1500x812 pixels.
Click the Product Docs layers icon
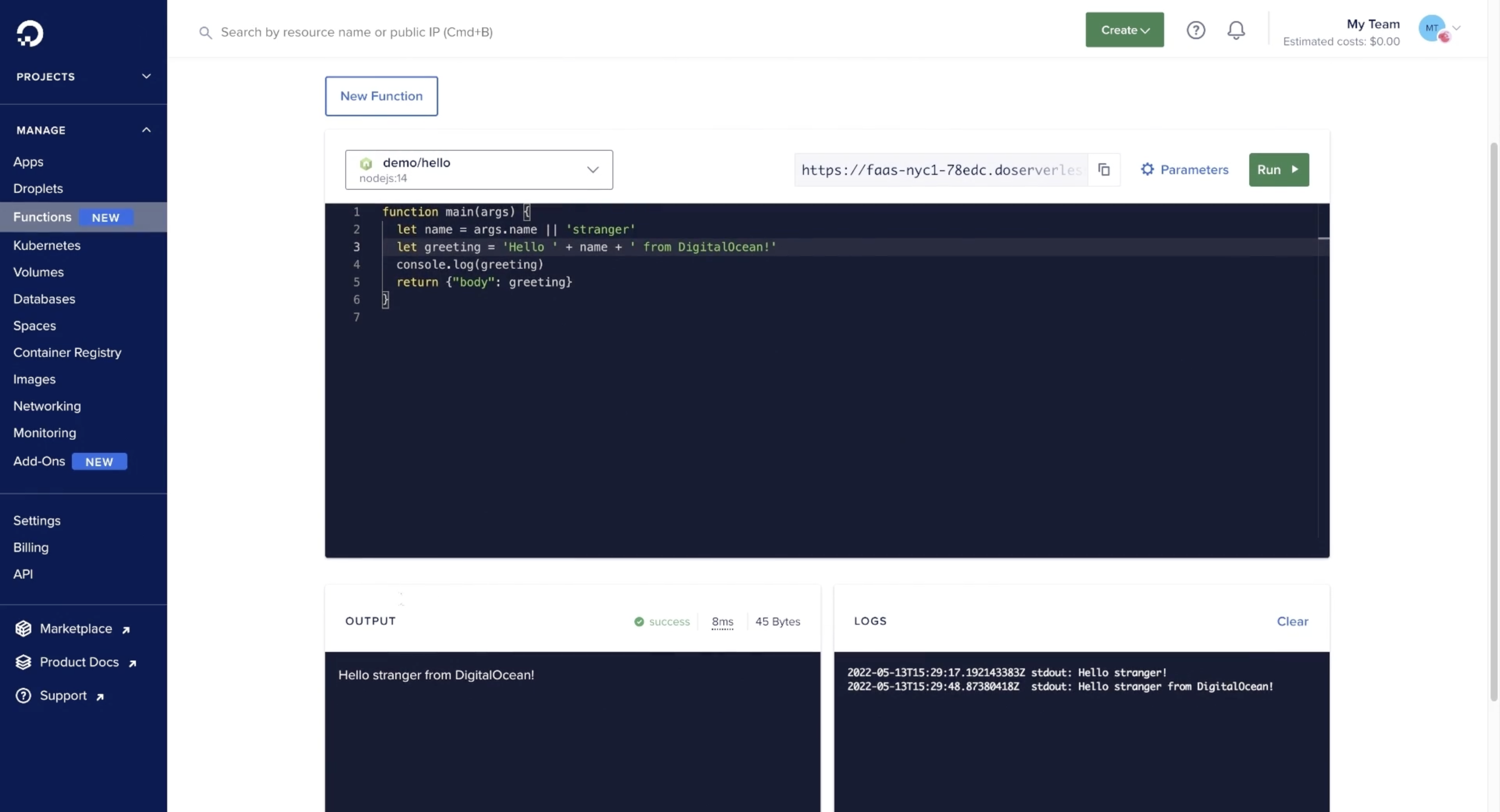click(x=23, y=662)
